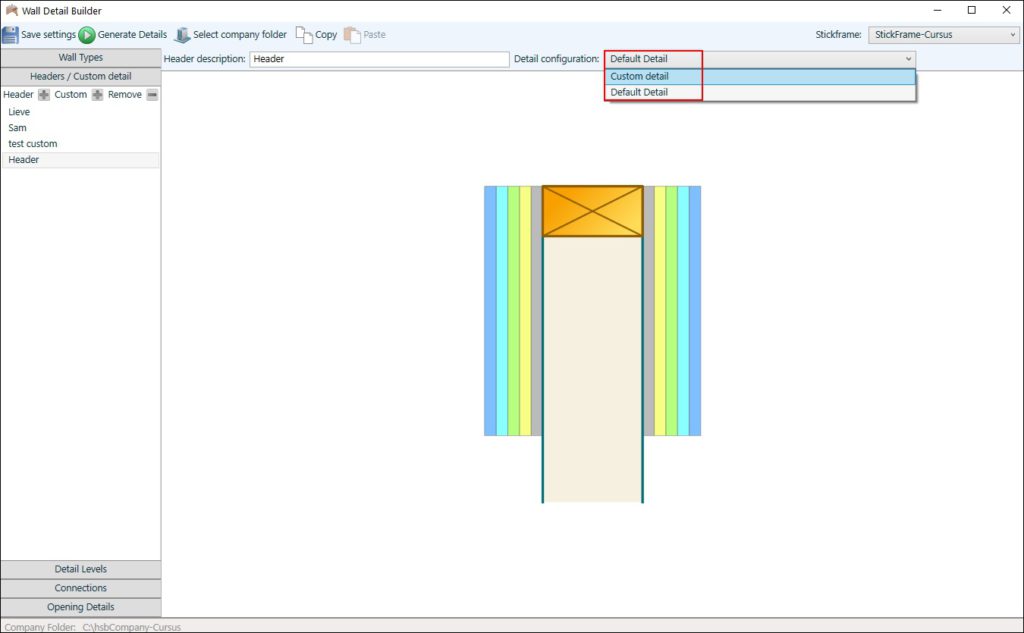The width and height of the screenshot is (1024, 633).
Task: Expand the Detail configuration combo box arrow
Action: click(908, 59)
